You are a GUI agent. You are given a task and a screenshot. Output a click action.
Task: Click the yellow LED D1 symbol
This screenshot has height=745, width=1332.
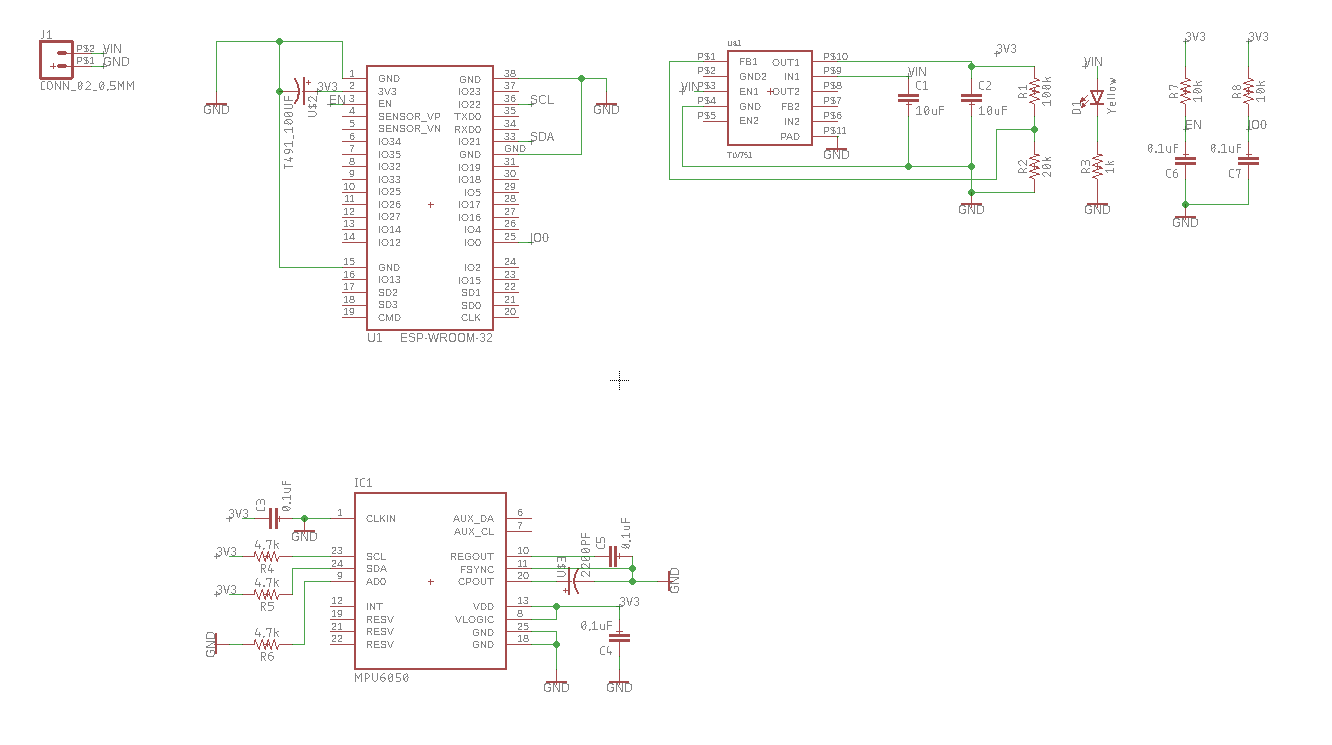pos(1097,98)
